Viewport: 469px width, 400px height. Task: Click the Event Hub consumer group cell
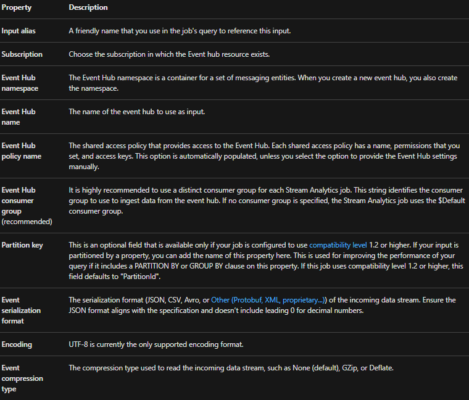[27, 206]
